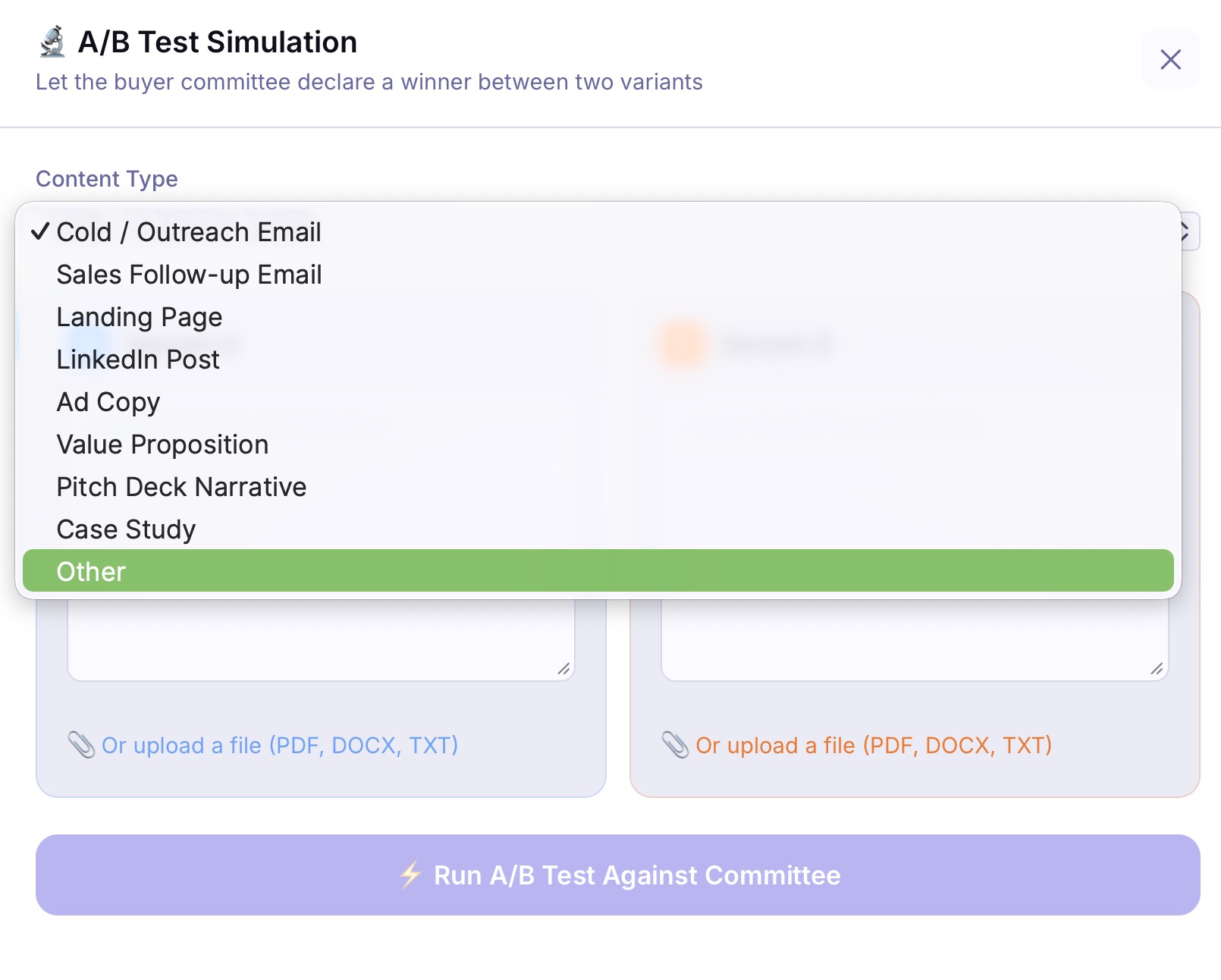
Task: Click the lightning bolt on the run button
Action: pos(409,875)
